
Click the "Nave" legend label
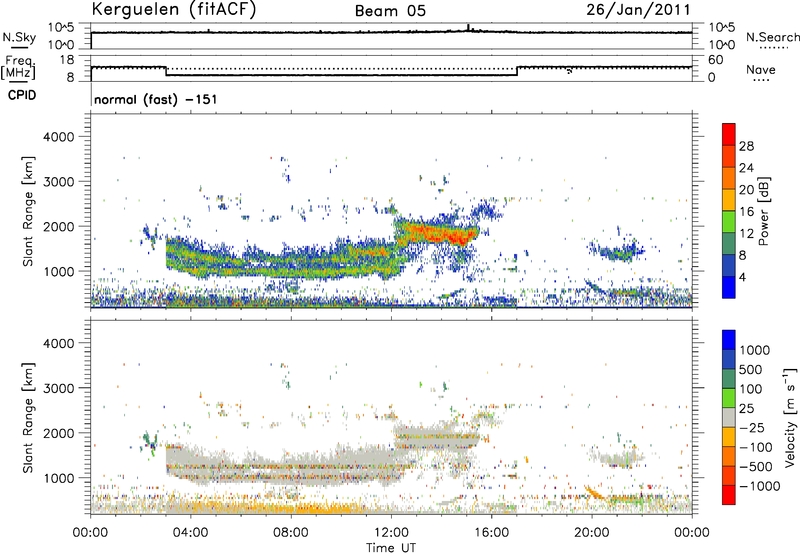[761, 69]
